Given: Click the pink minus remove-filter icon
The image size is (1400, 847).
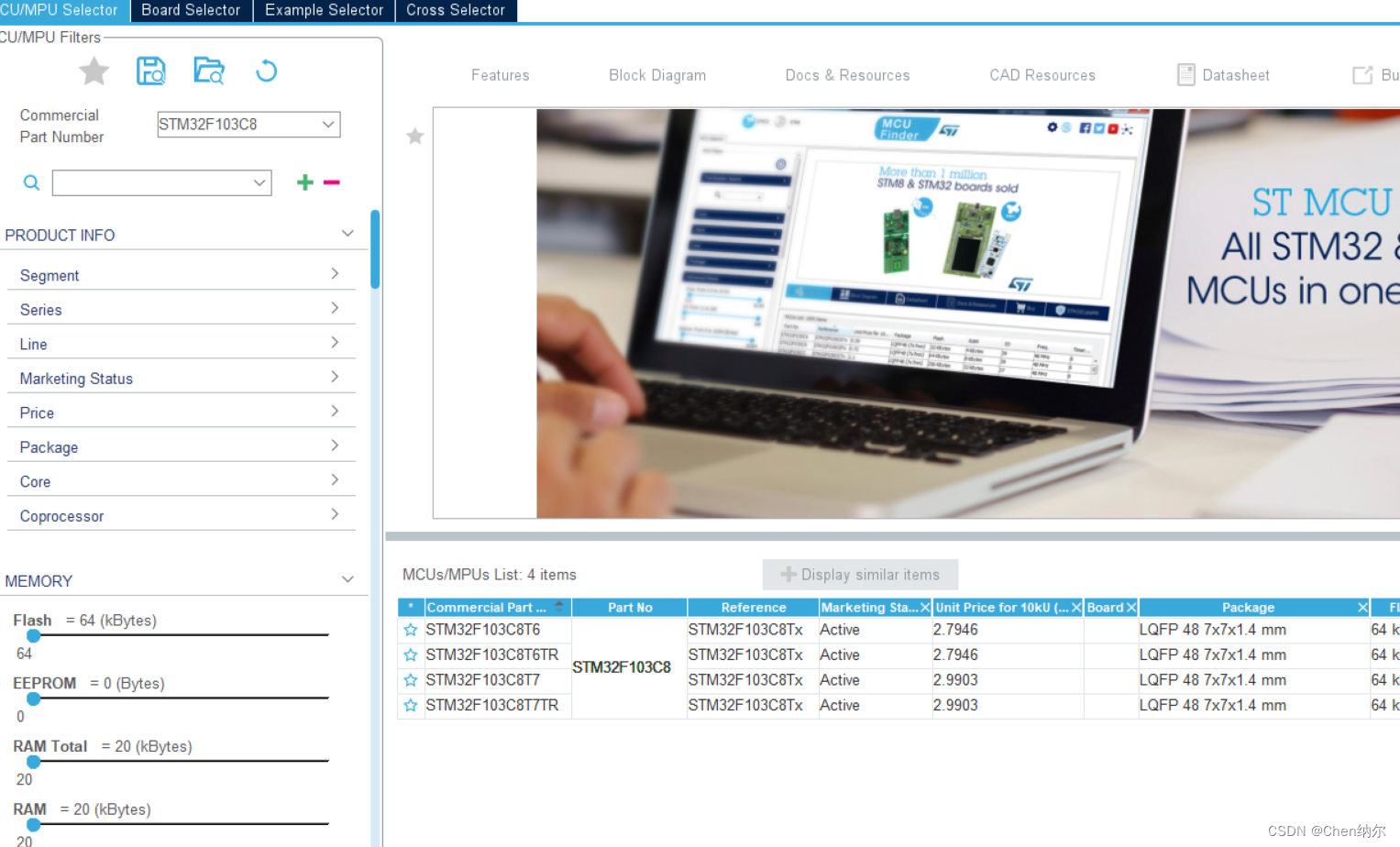Looking at the screenshot, I should click(331, 182).
